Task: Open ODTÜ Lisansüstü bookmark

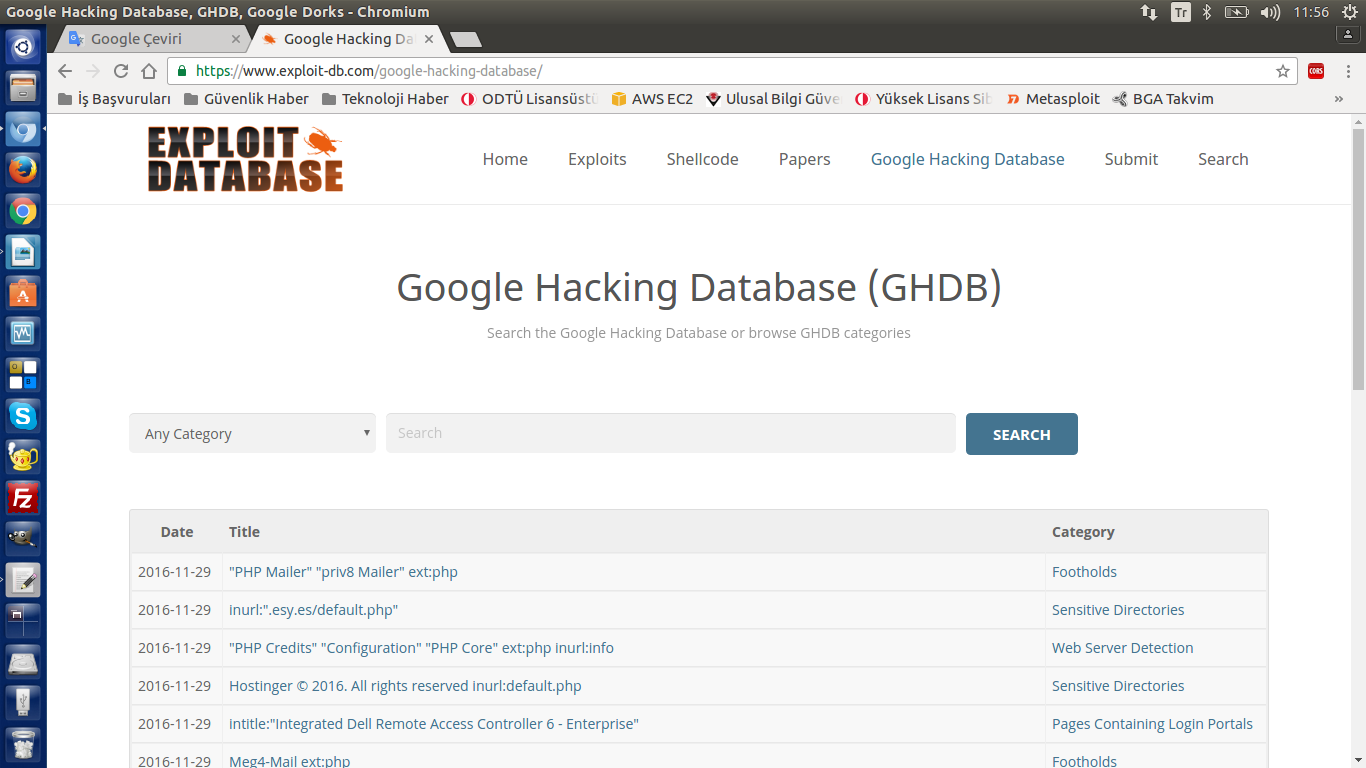Action: [529, 99]
